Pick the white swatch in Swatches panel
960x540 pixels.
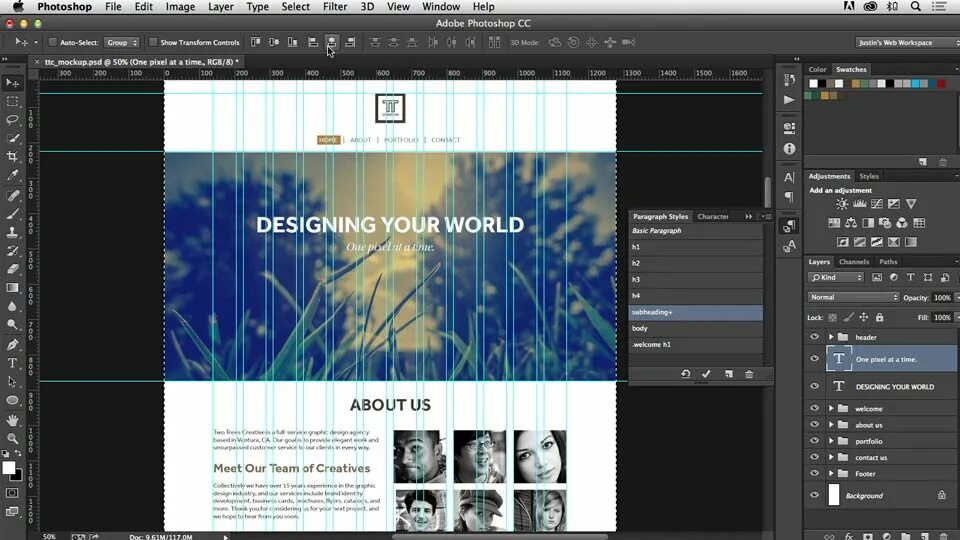[x=813, y=84]
